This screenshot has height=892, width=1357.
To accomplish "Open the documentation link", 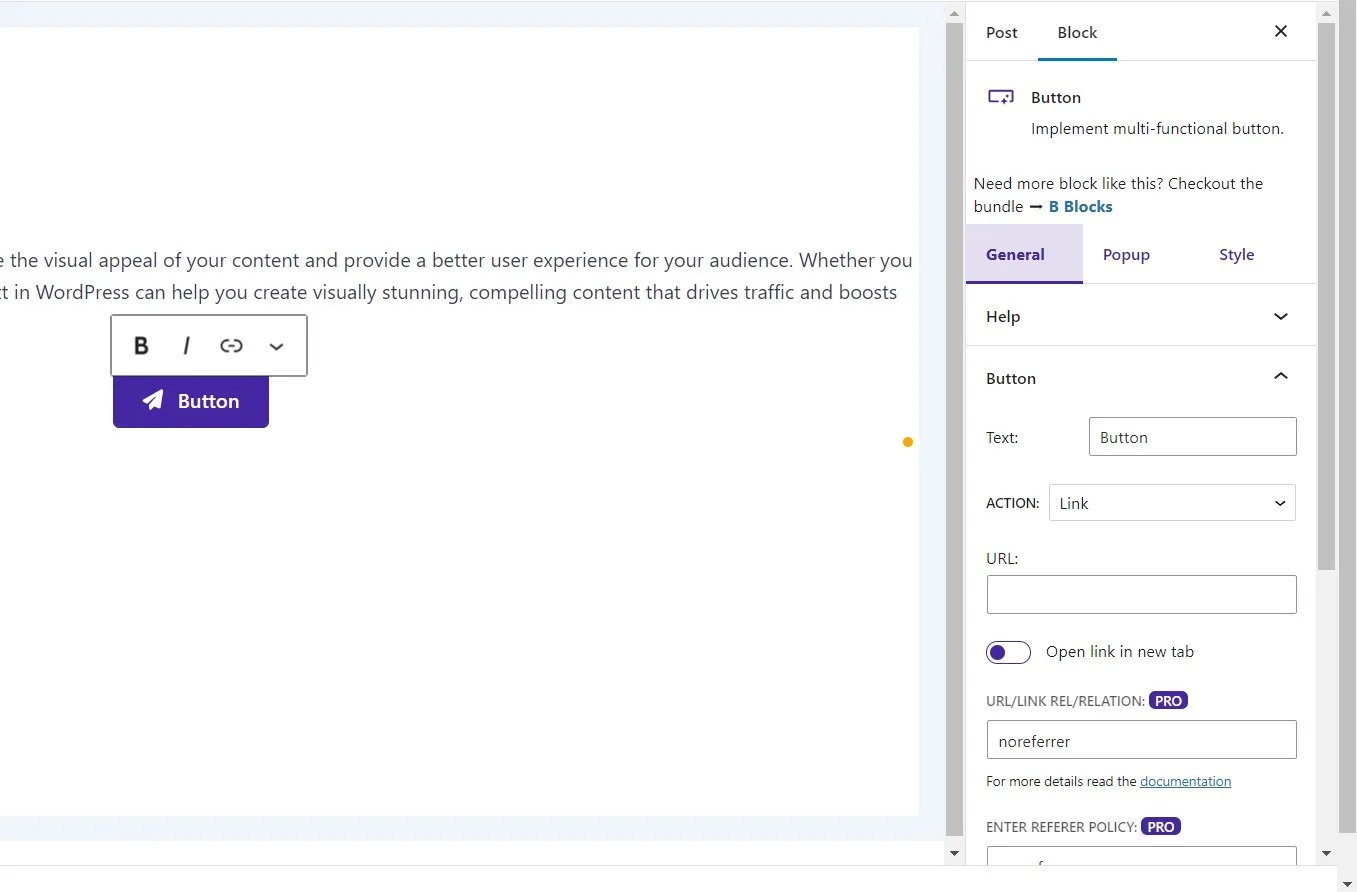I will point(1185,781).
